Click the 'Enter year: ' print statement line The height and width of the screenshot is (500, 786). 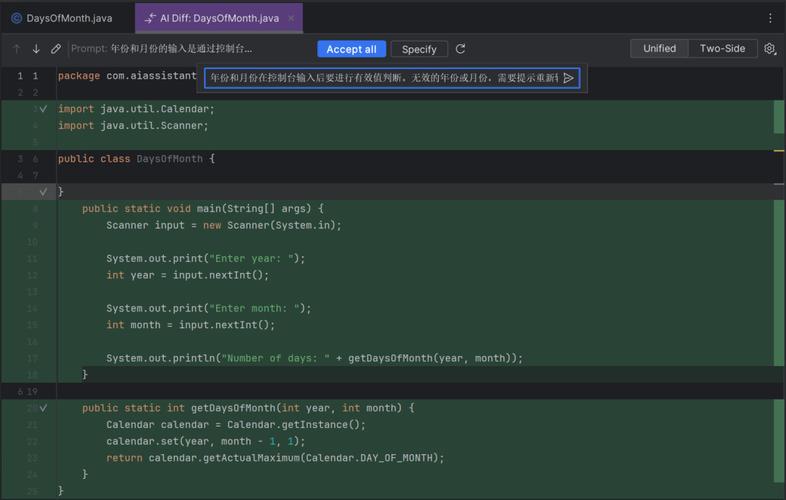click(x=206, y=258)
